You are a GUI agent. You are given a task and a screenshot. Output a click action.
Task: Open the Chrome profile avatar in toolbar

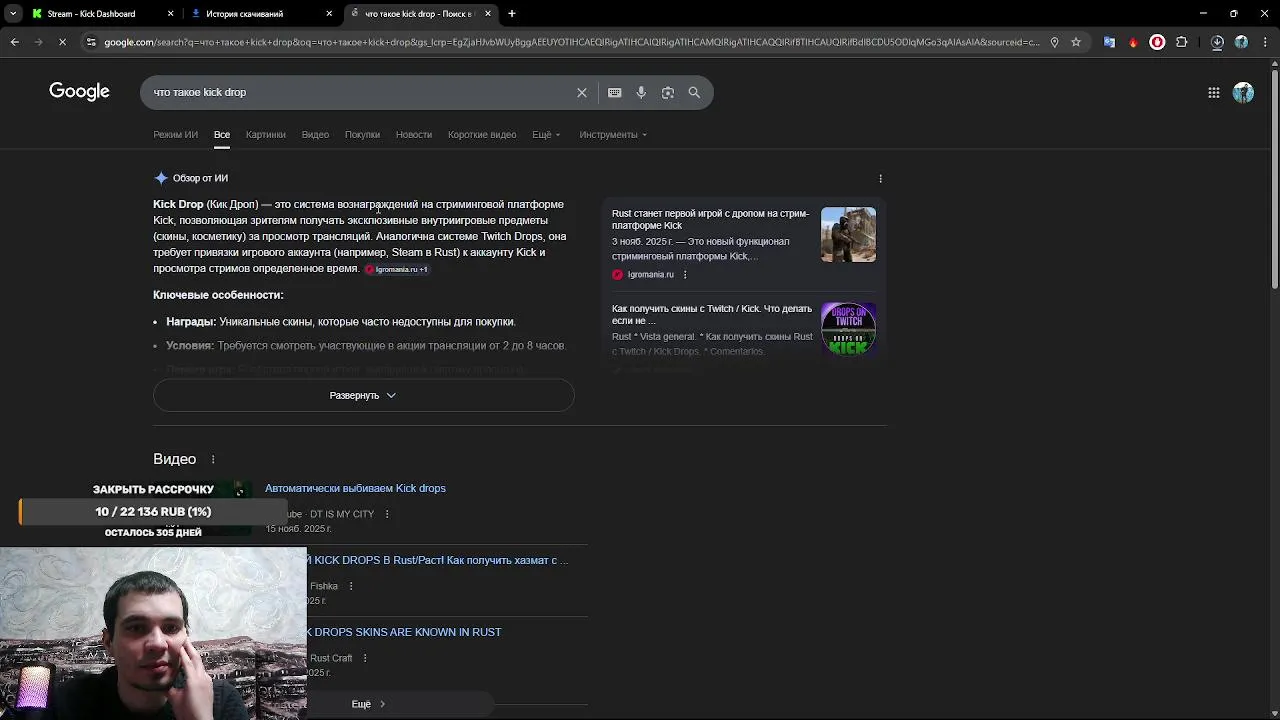click(x=1241, y=42)
